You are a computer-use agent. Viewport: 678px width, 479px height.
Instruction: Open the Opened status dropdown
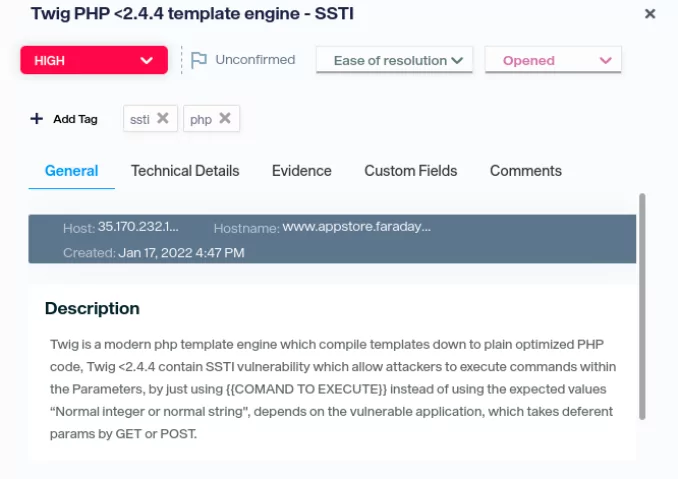553,60
